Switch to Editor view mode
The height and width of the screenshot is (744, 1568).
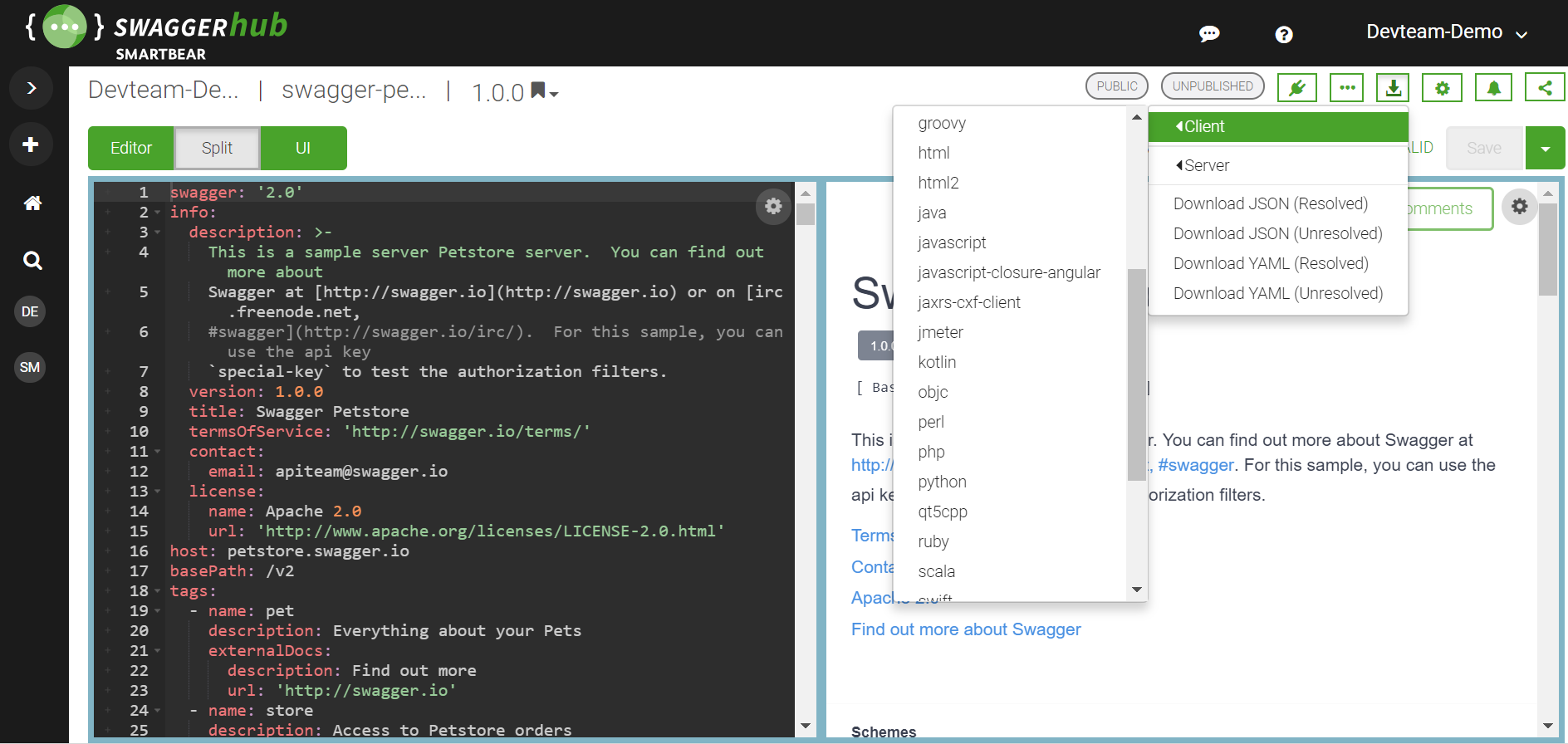point(131,148)
